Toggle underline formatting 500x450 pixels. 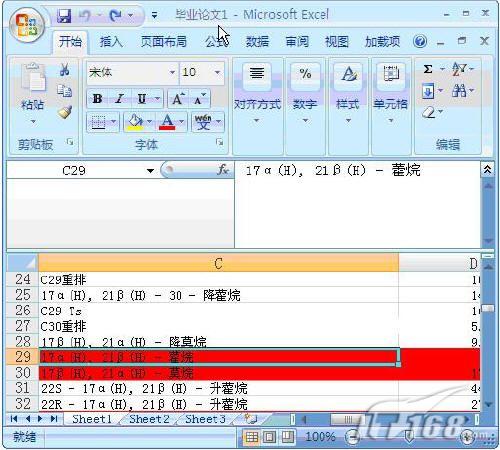tap(142, 99)
